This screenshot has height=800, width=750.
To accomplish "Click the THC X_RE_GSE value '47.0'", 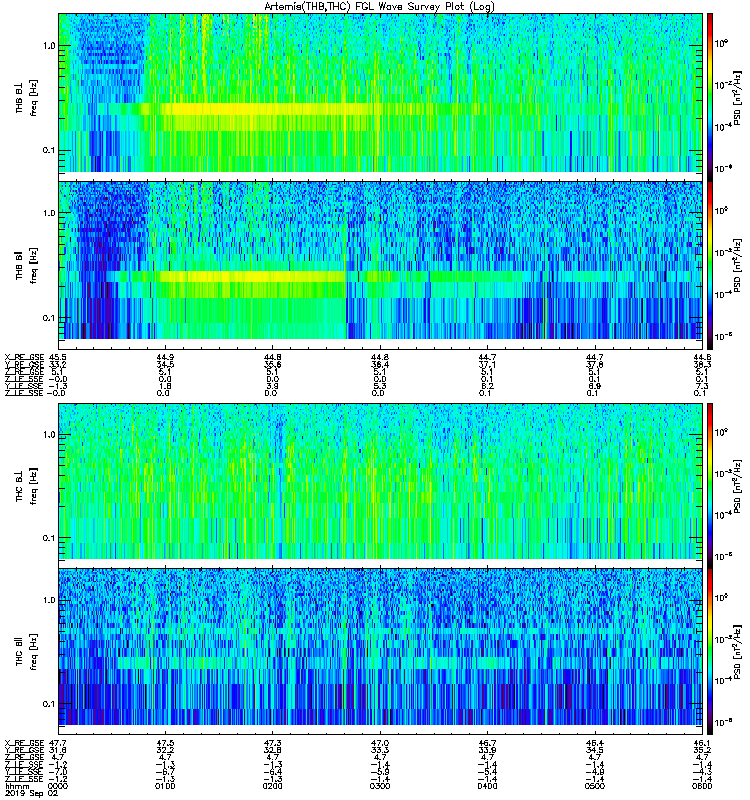I will (x=380, y=743).
